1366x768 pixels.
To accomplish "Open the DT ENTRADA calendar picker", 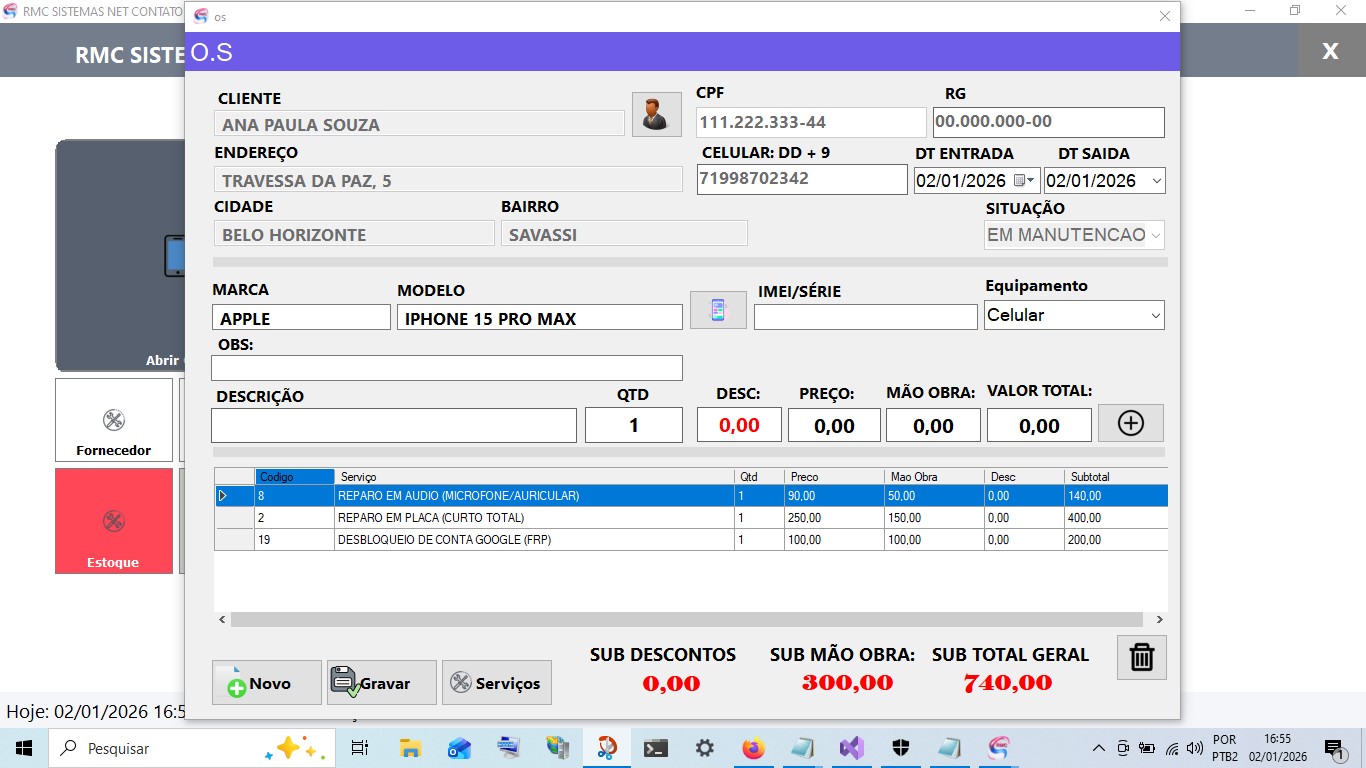I will click(1023, 181).
